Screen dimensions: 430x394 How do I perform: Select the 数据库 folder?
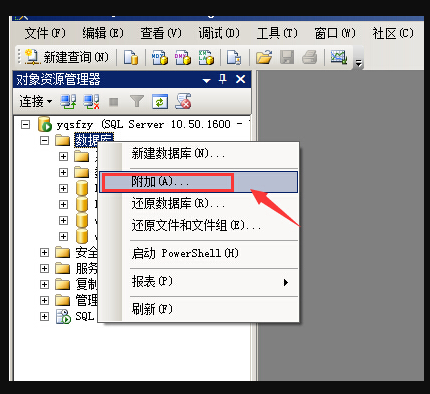94,140
